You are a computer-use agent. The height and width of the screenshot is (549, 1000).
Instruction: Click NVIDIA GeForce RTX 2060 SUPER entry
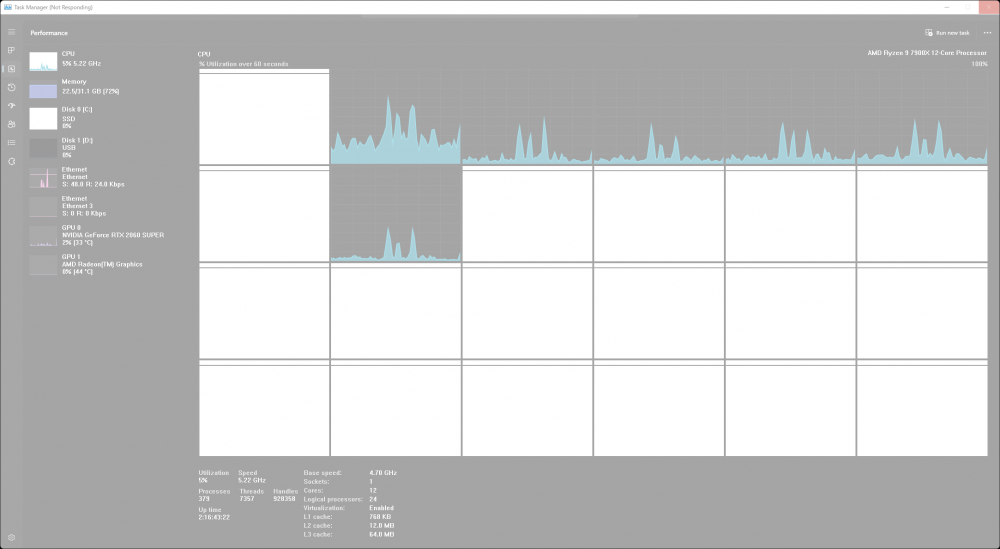[113, 235]
